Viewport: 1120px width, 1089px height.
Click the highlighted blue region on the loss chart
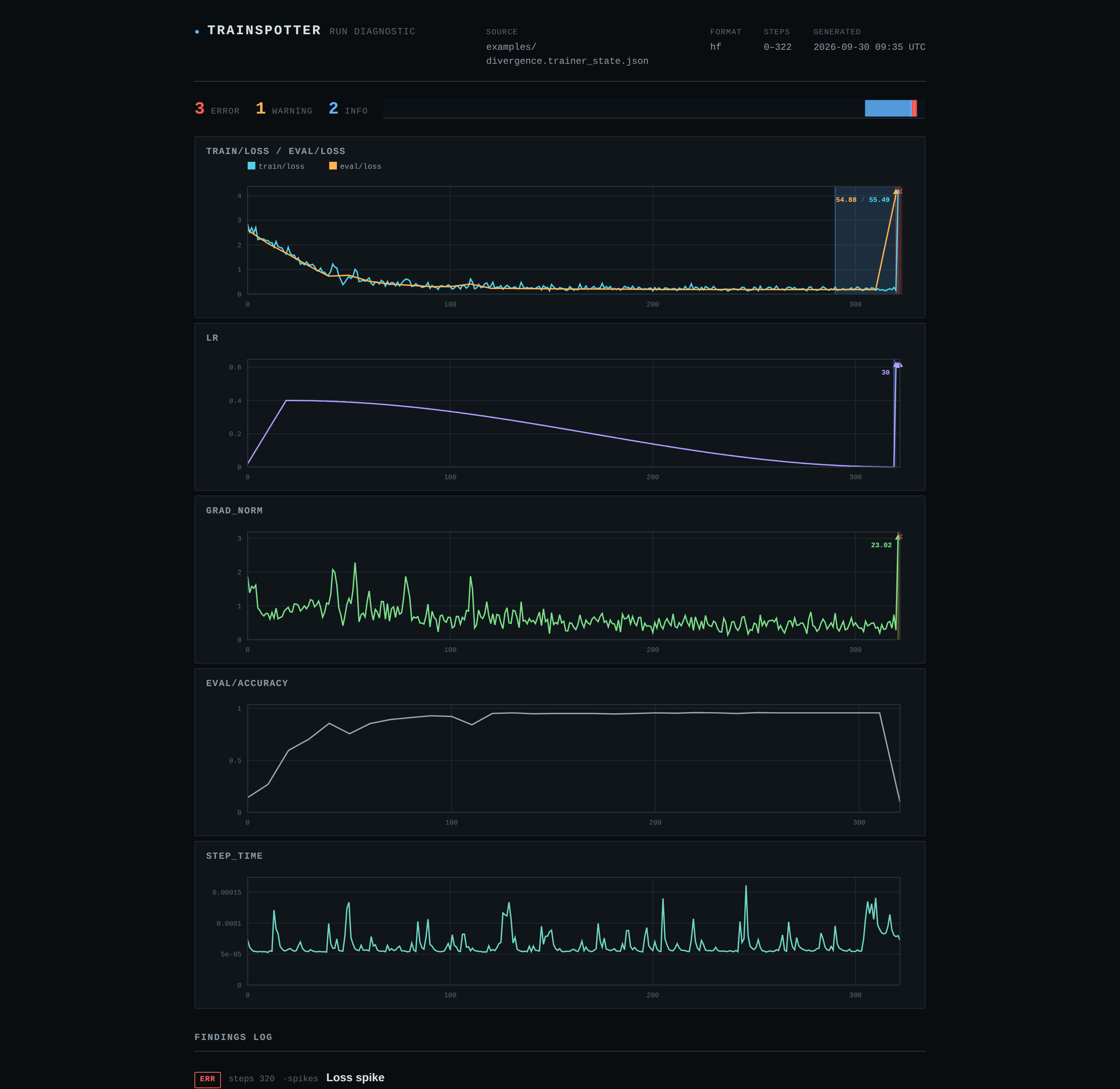[865, 240]
